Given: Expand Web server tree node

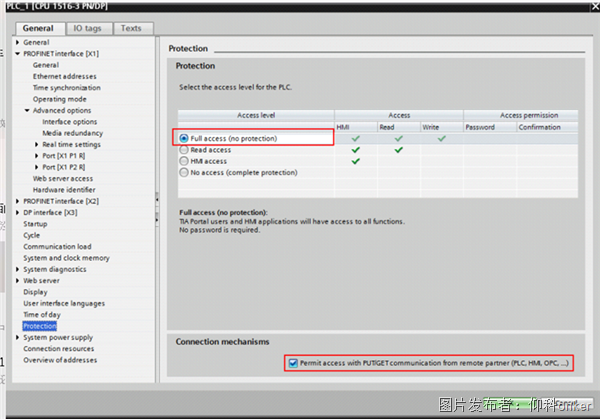Looking at the screenshot, I should (18, 280).
